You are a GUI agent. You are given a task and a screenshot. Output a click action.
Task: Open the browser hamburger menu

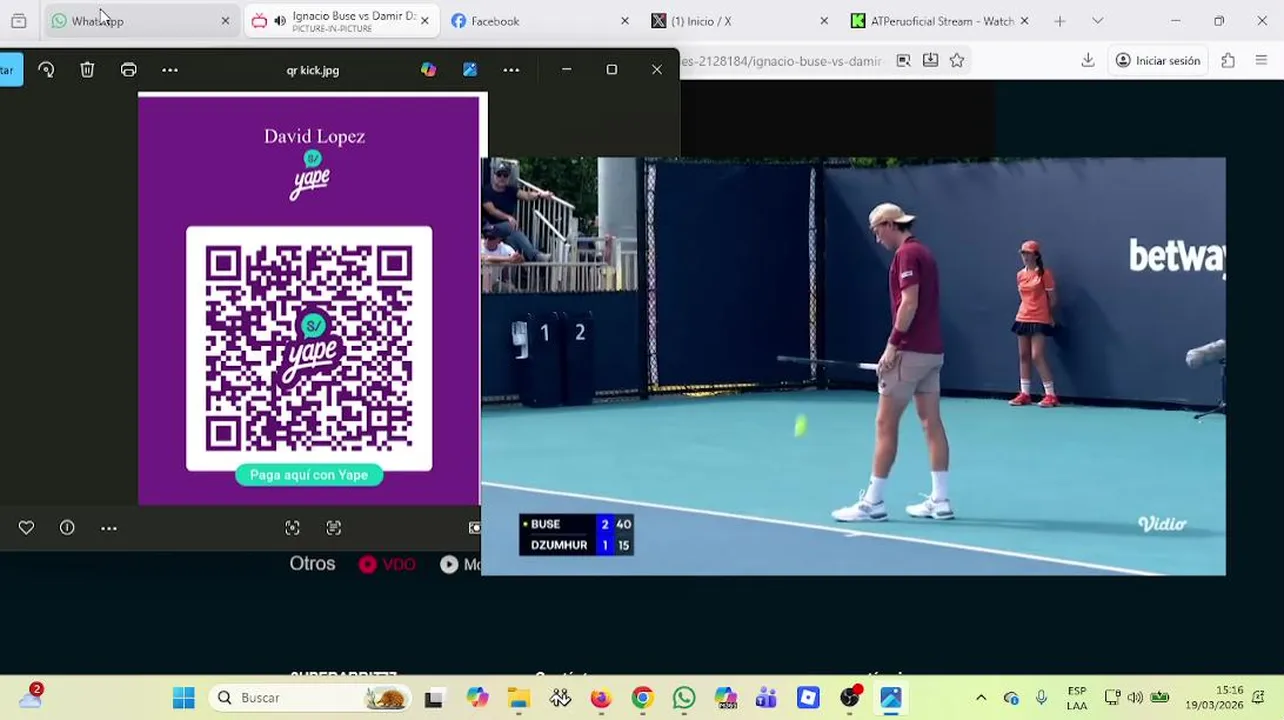click(1261, 61)
